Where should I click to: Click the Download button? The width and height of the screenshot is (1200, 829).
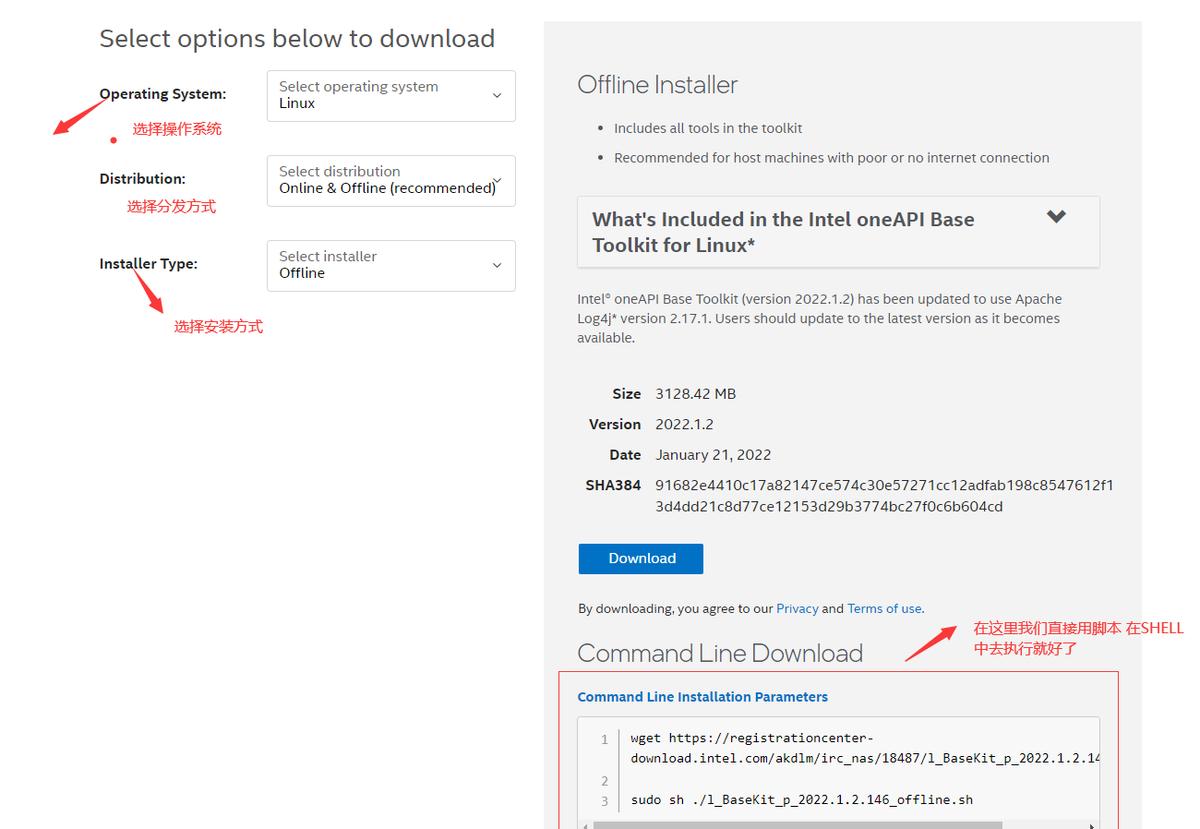pyautogui.click(x=640, y=558)
